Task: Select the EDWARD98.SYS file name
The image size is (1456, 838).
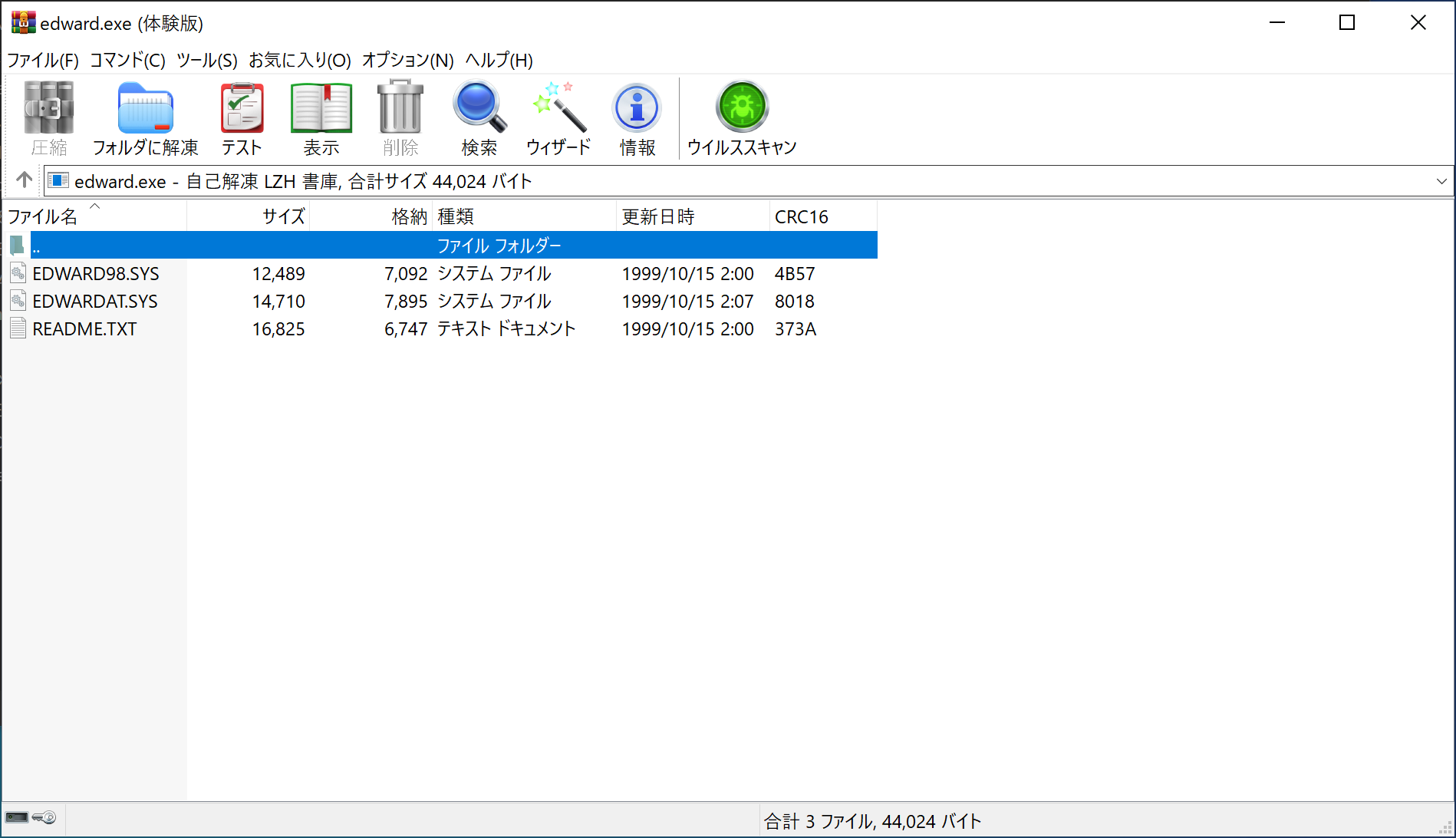Action: (x=96, y=273)
